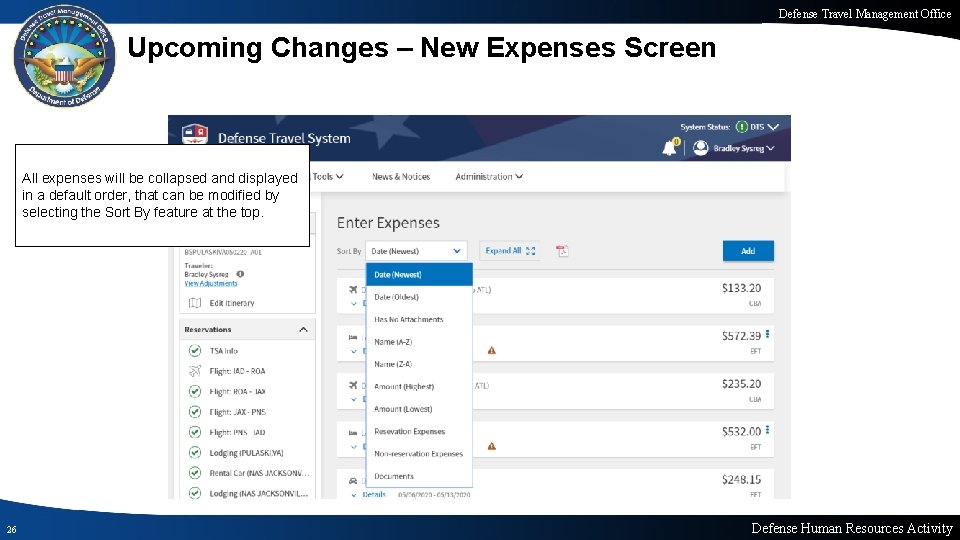Select Name (A-Z) sort option
This screenshot has width=960, height=540.
pos(419,342)
